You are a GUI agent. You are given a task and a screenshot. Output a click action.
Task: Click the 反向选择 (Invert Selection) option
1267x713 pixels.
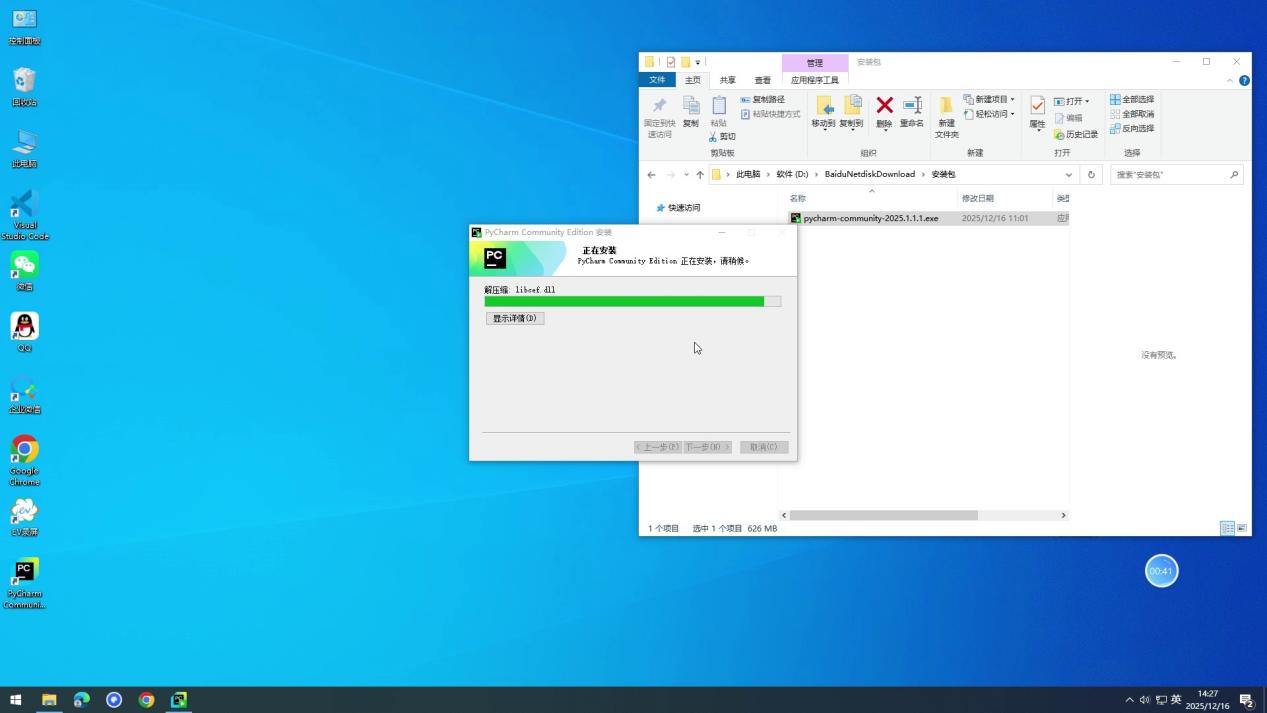1135,128
